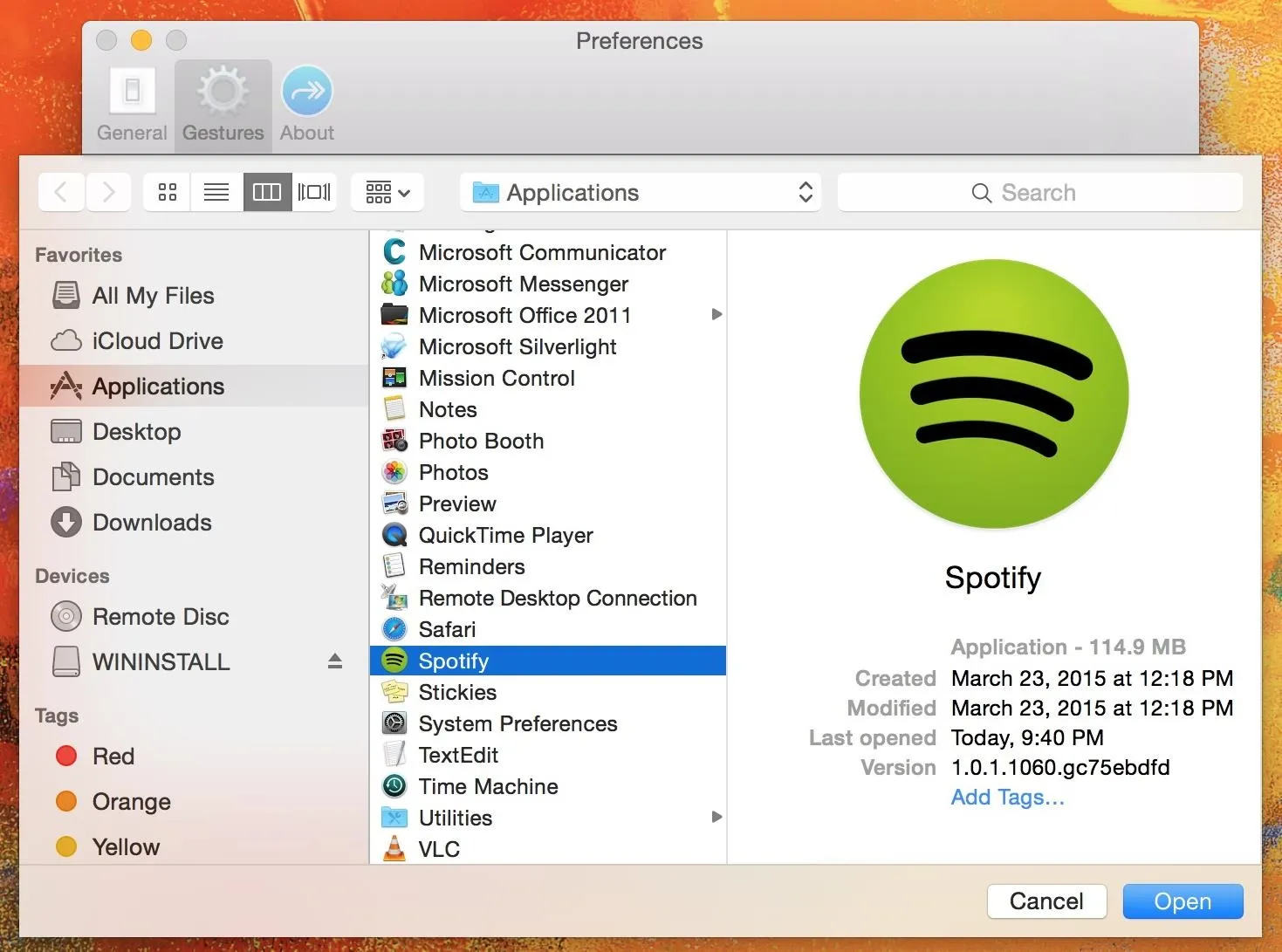The width and height of the screenshot is (1282, 952).
Task: Select Remote Disc device
Action: pos(194,617)
